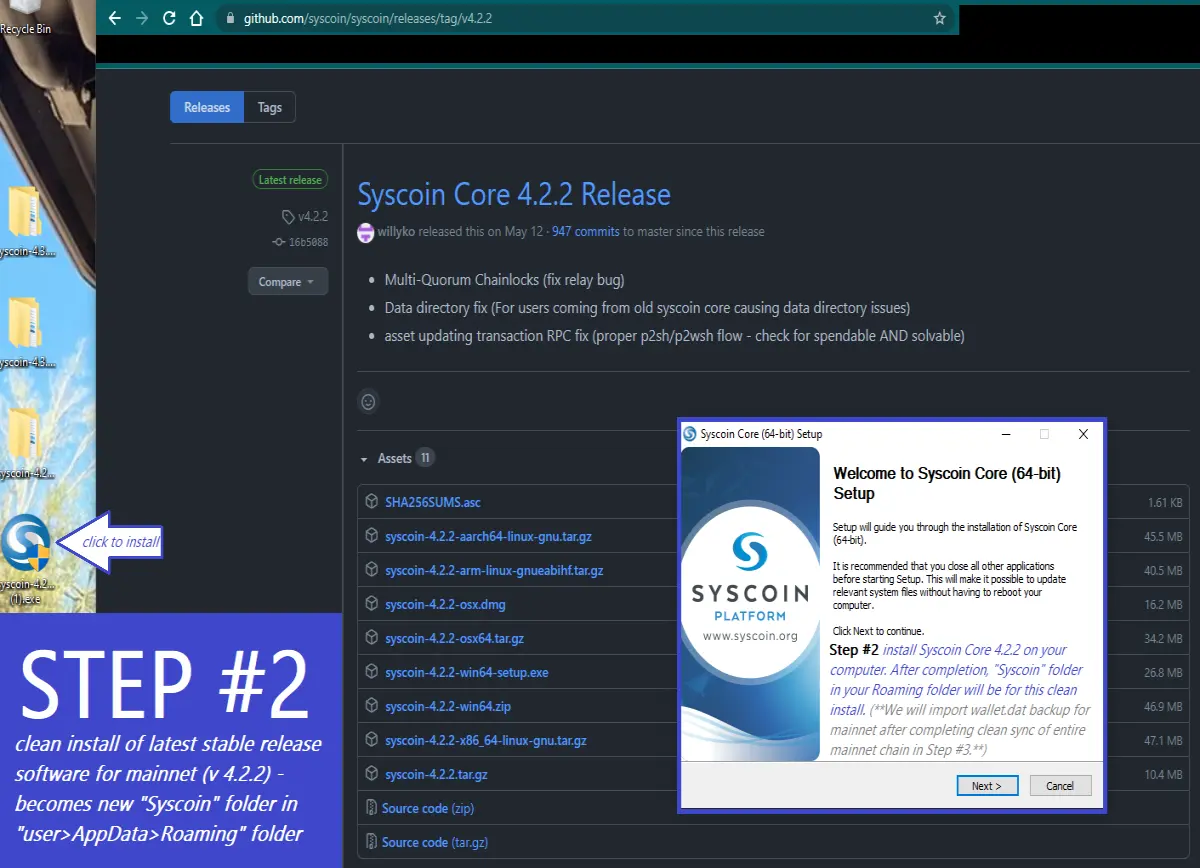Download syscoin-4.2.2-win64.zip
Screen dimensions: 1200x868
click(x=448, y=706)
